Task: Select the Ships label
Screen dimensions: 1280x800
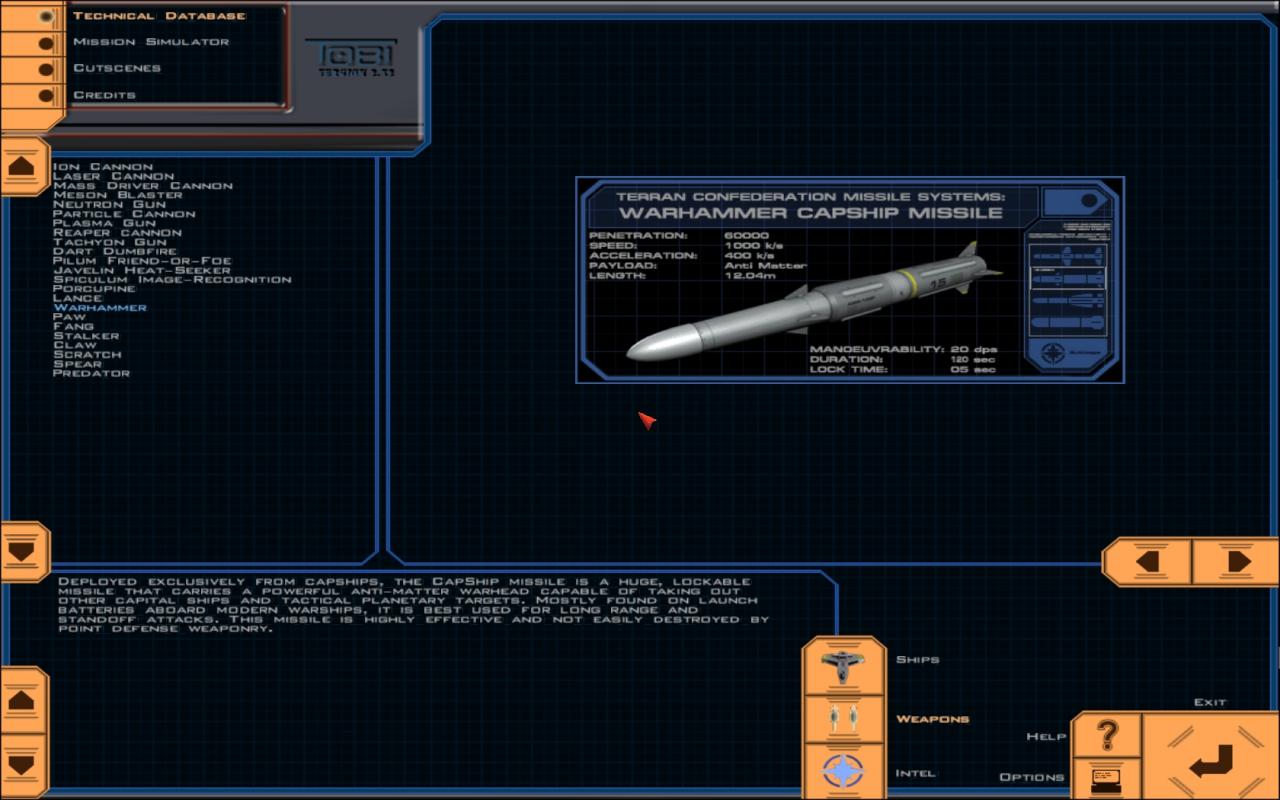Action: [917, 660]
